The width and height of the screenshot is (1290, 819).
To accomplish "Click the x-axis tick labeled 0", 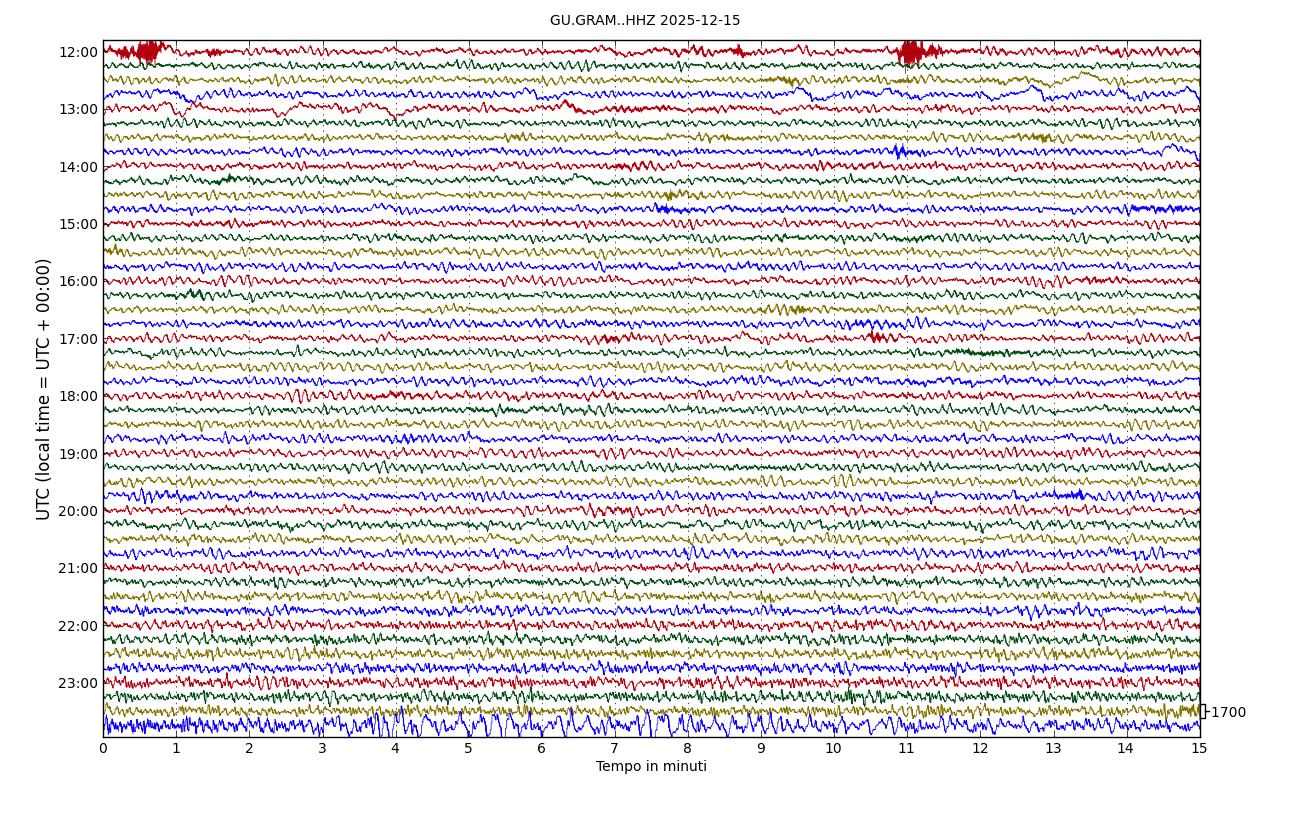I will 103,749.
